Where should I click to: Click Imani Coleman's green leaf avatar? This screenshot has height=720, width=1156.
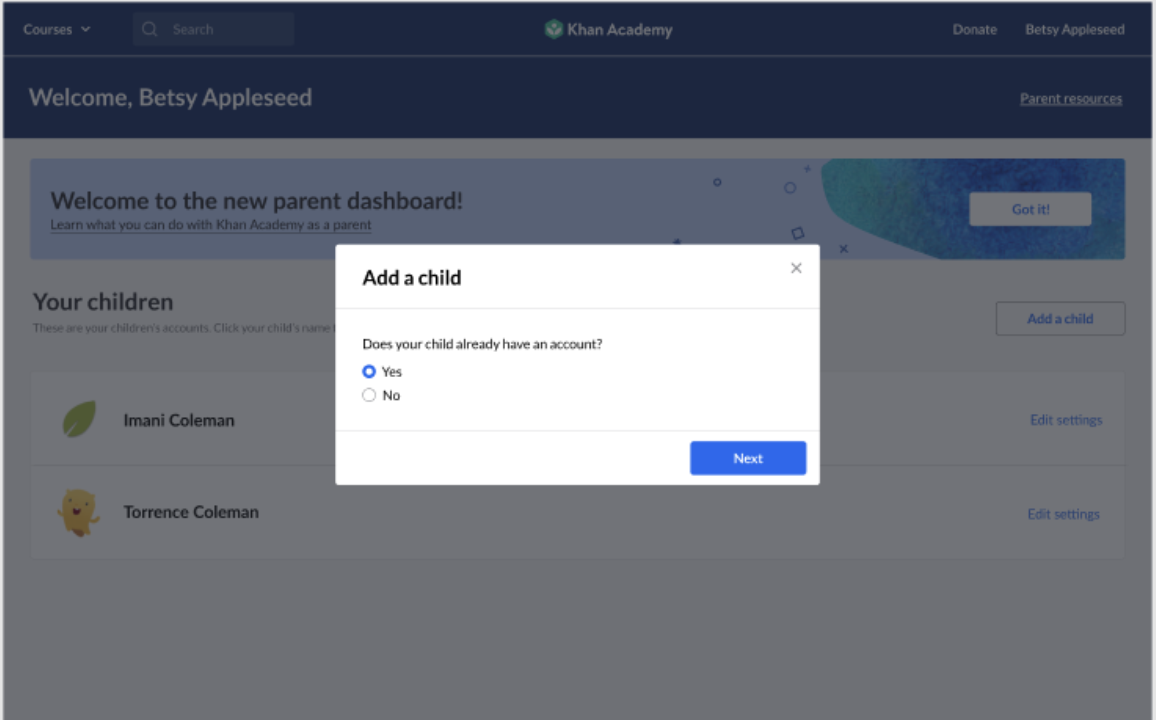80,419
